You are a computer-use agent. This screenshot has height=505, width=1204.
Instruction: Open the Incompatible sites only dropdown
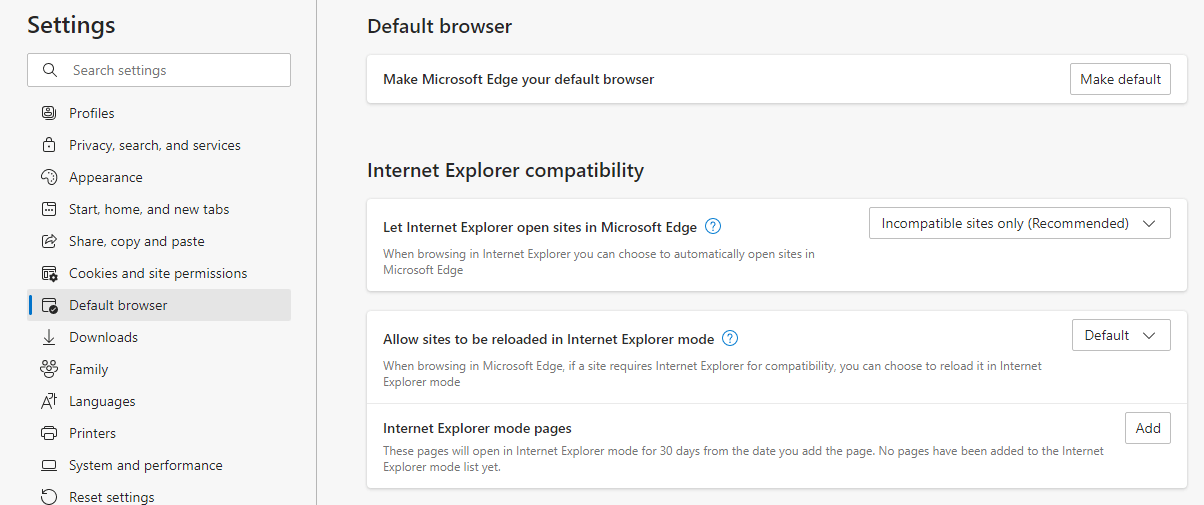[1019, 223]
